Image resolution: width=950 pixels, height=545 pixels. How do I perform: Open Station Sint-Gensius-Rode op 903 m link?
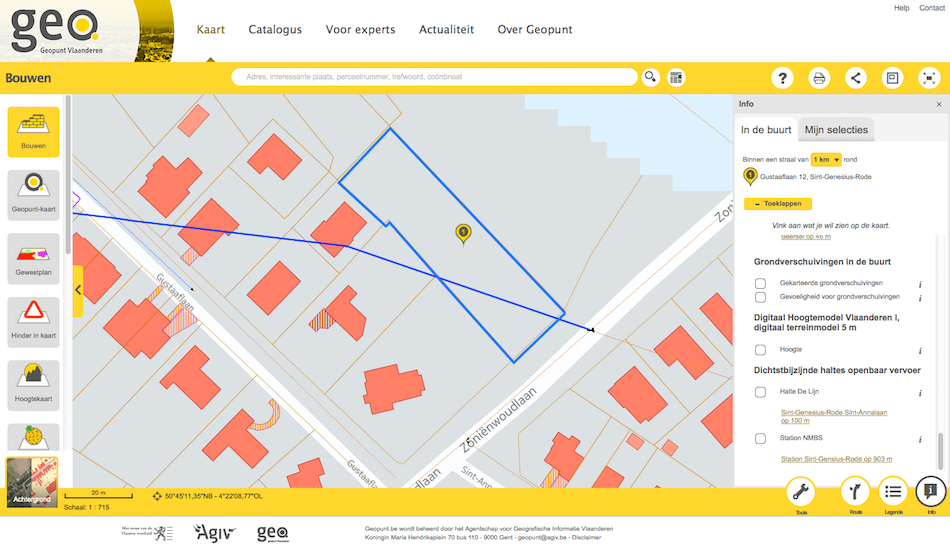click(x=836, y=459)
